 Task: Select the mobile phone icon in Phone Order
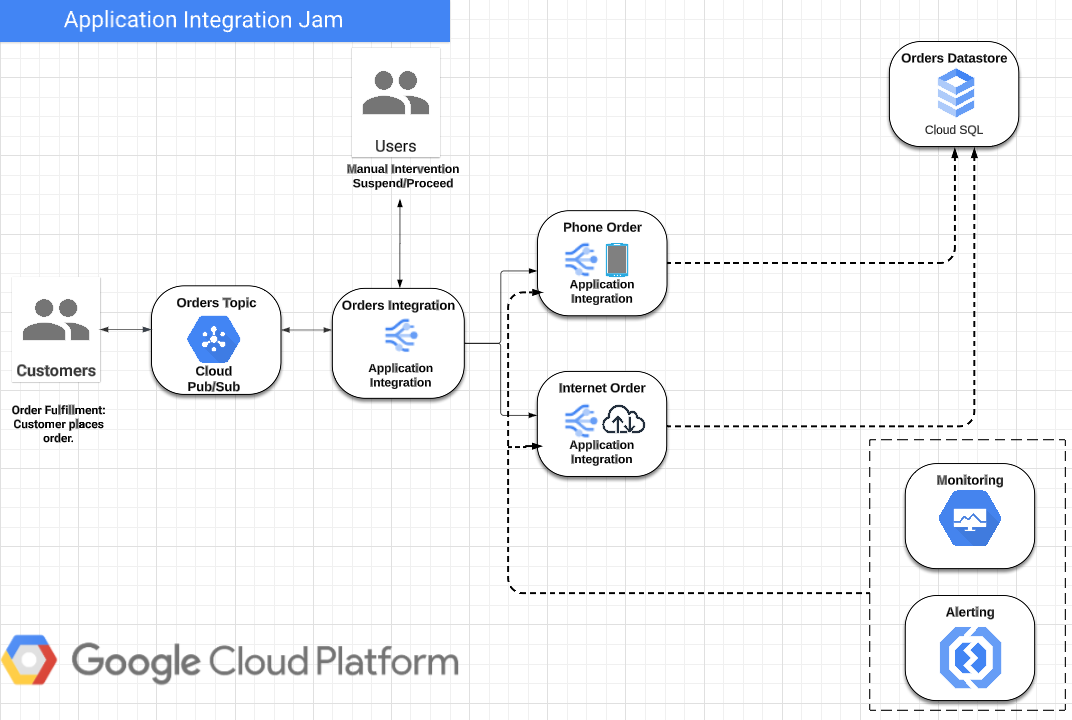pyautogui.click(x=617, y=260)
